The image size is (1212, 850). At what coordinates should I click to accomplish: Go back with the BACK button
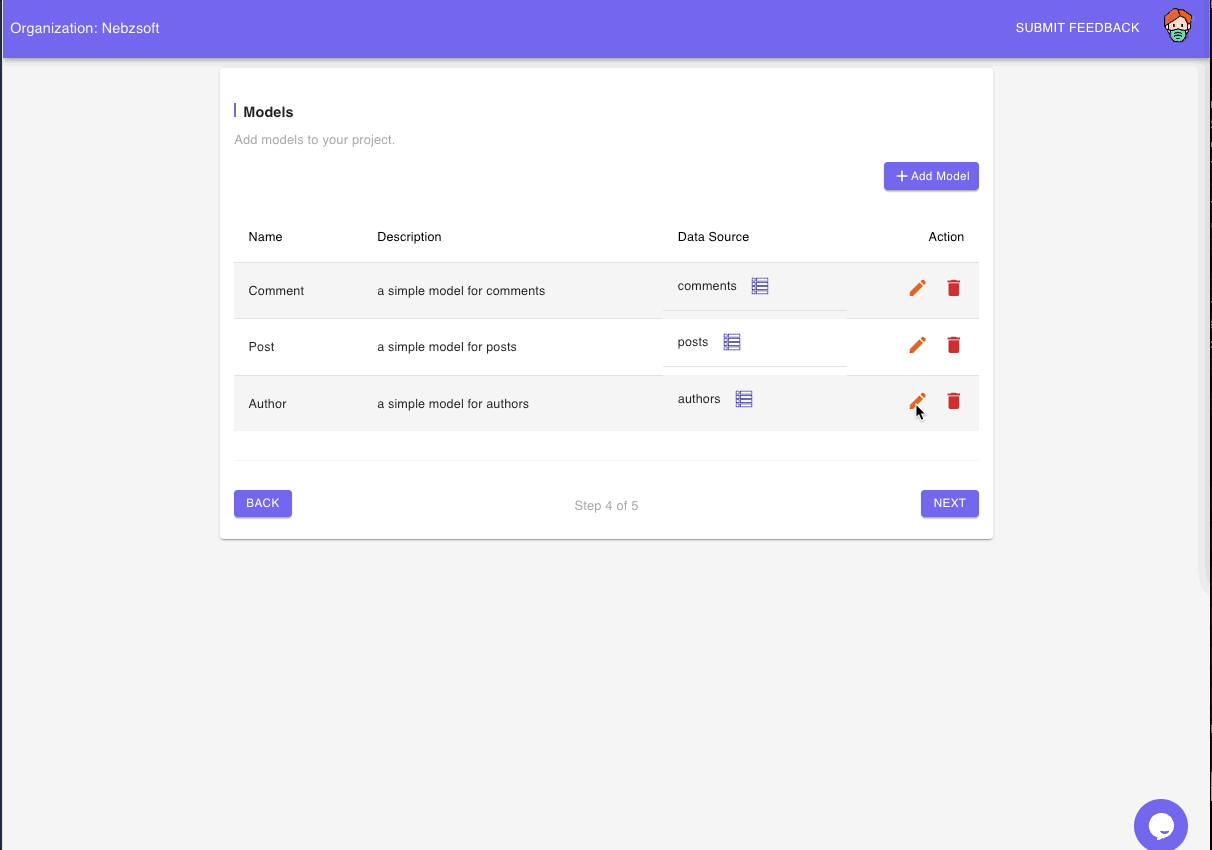[263, 503]
